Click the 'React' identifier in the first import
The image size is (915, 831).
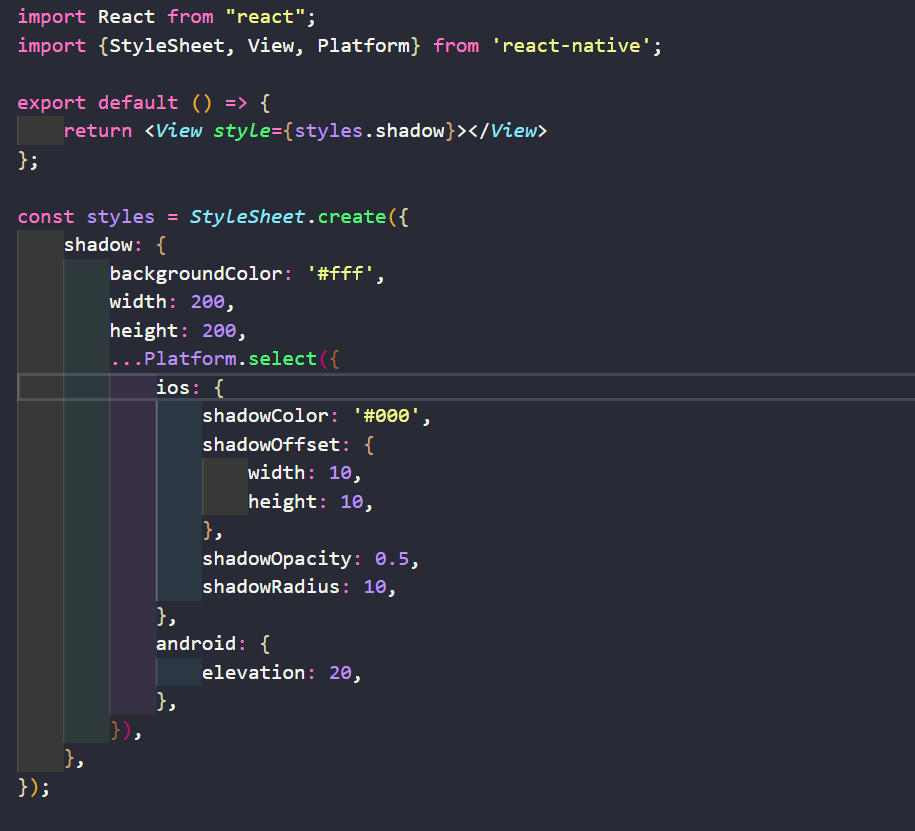(x=127, y=17)
